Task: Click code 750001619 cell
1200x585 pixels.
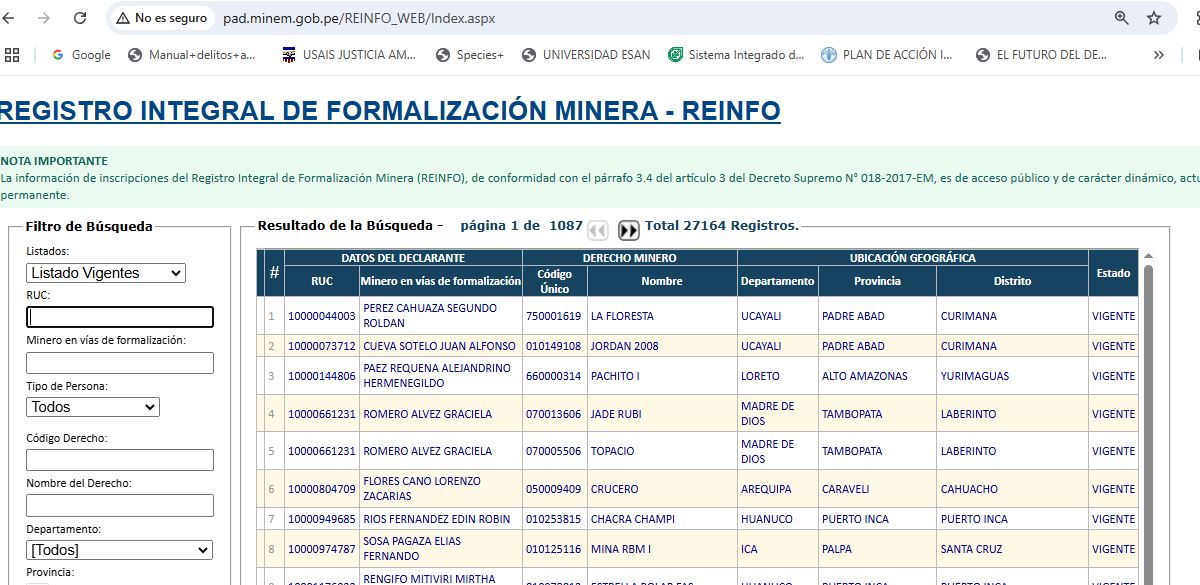Action: (x=553, y=316)
